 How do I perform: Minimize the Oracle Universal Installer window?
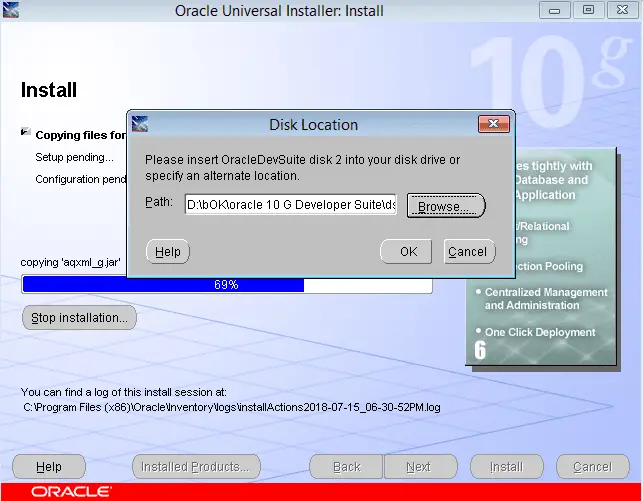click(554, 10)
